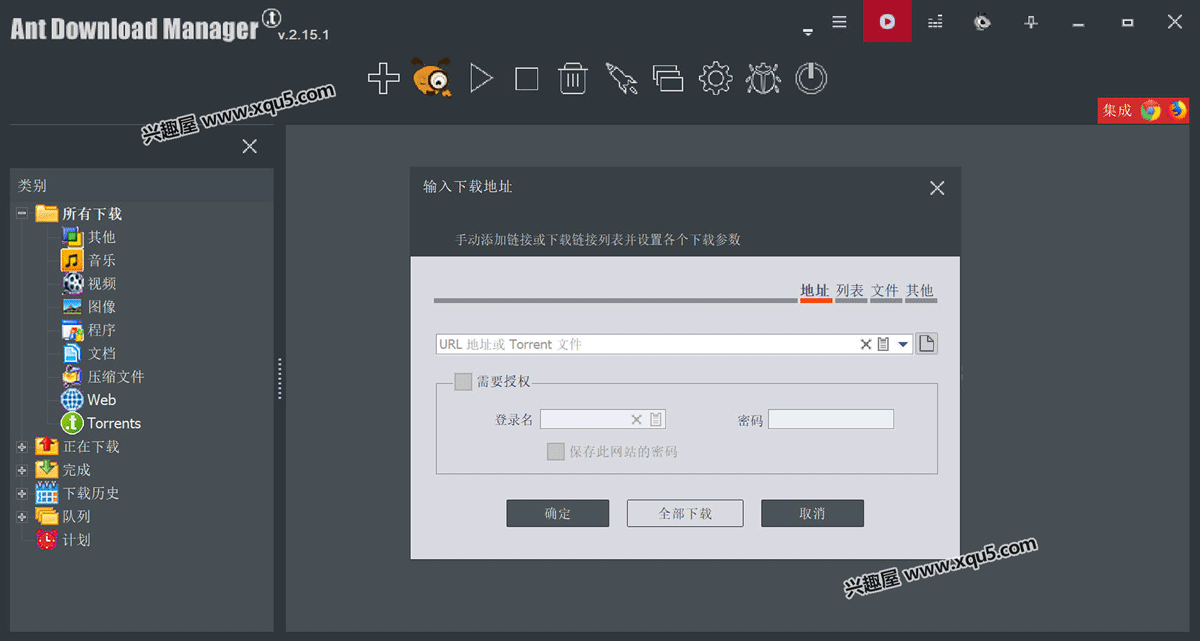Select the Web category
The width and height of the screenshot is (1200, 641).
[101, 399]
